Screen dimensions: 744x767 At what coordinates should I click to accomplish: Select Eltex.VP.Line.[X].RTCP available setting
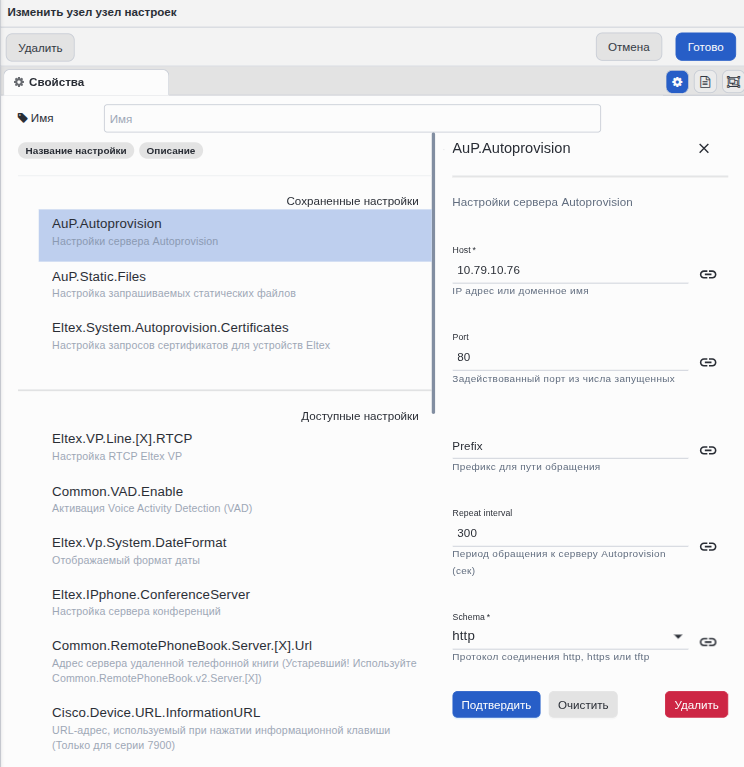click(x=235, y=447)
